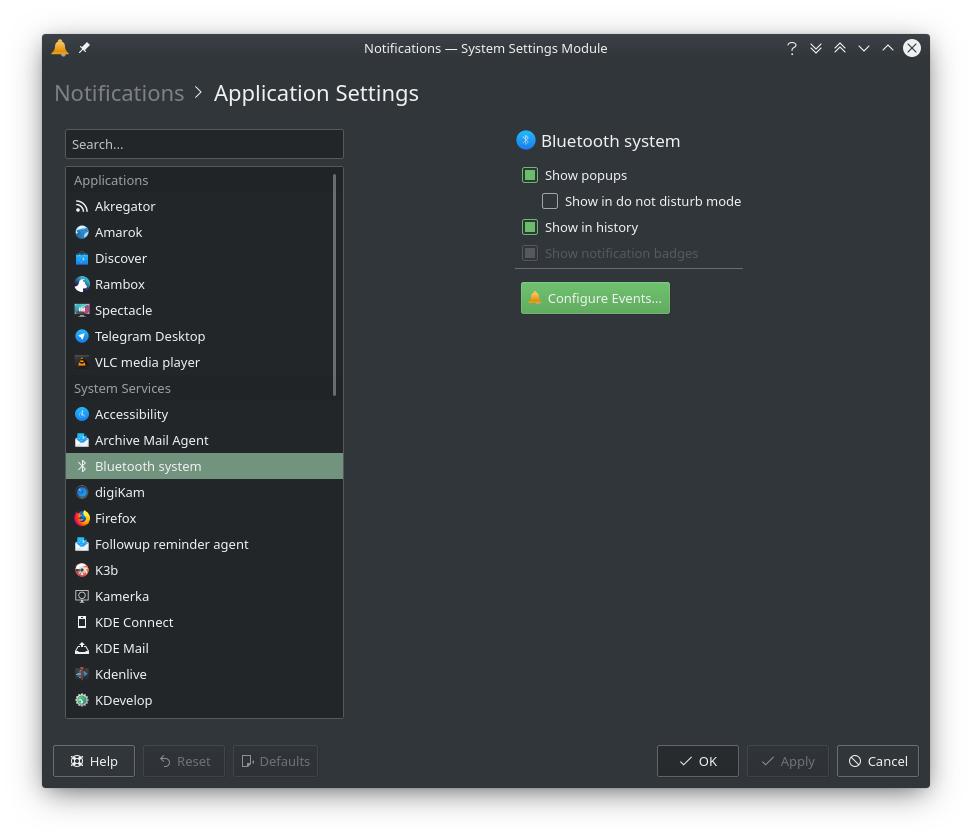972x838 pixels.
Task: Click the Firefox logo icon
Action: 82,519
